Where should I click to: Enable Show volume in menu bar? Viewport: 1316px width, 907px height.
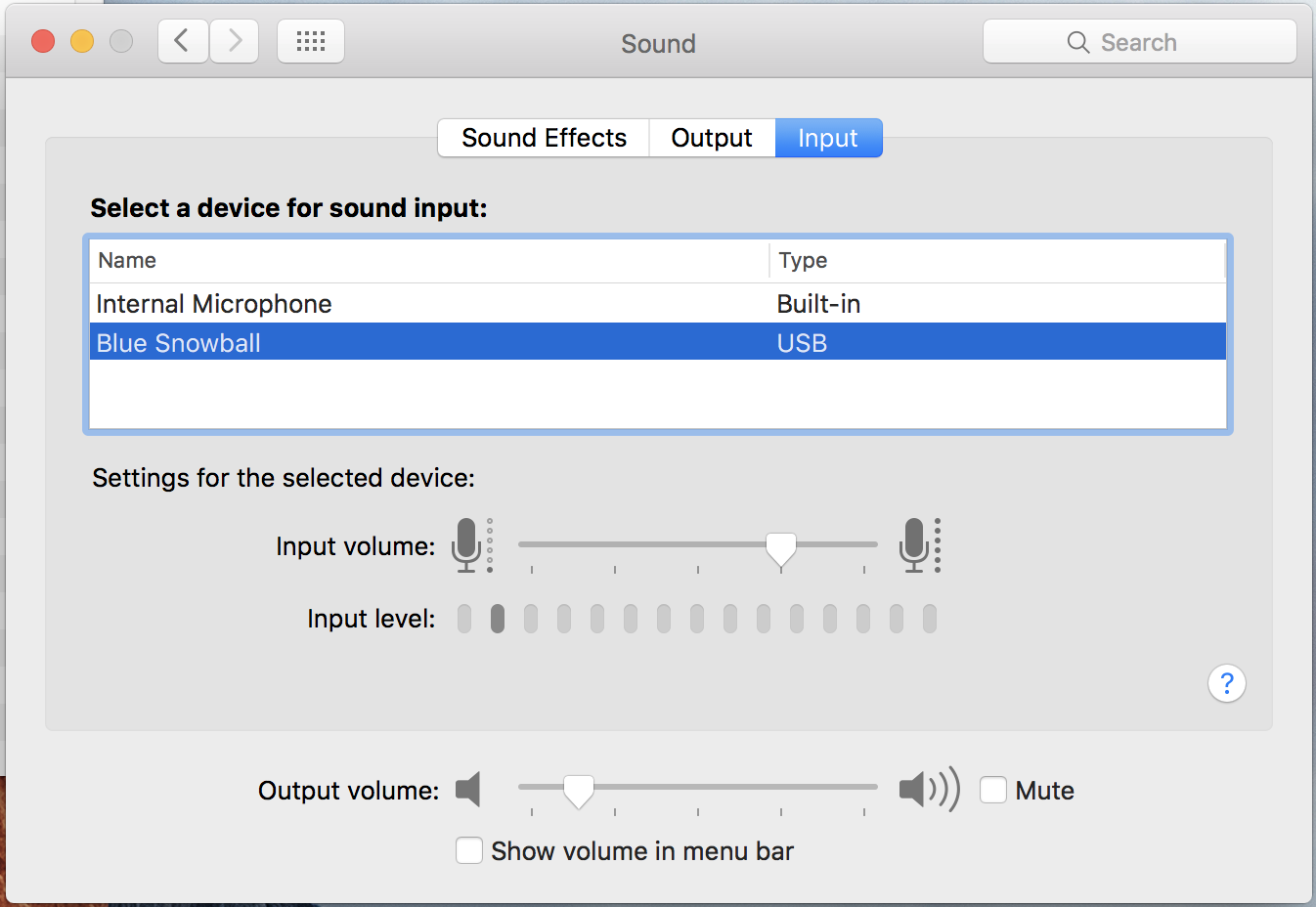pos(469,850)
